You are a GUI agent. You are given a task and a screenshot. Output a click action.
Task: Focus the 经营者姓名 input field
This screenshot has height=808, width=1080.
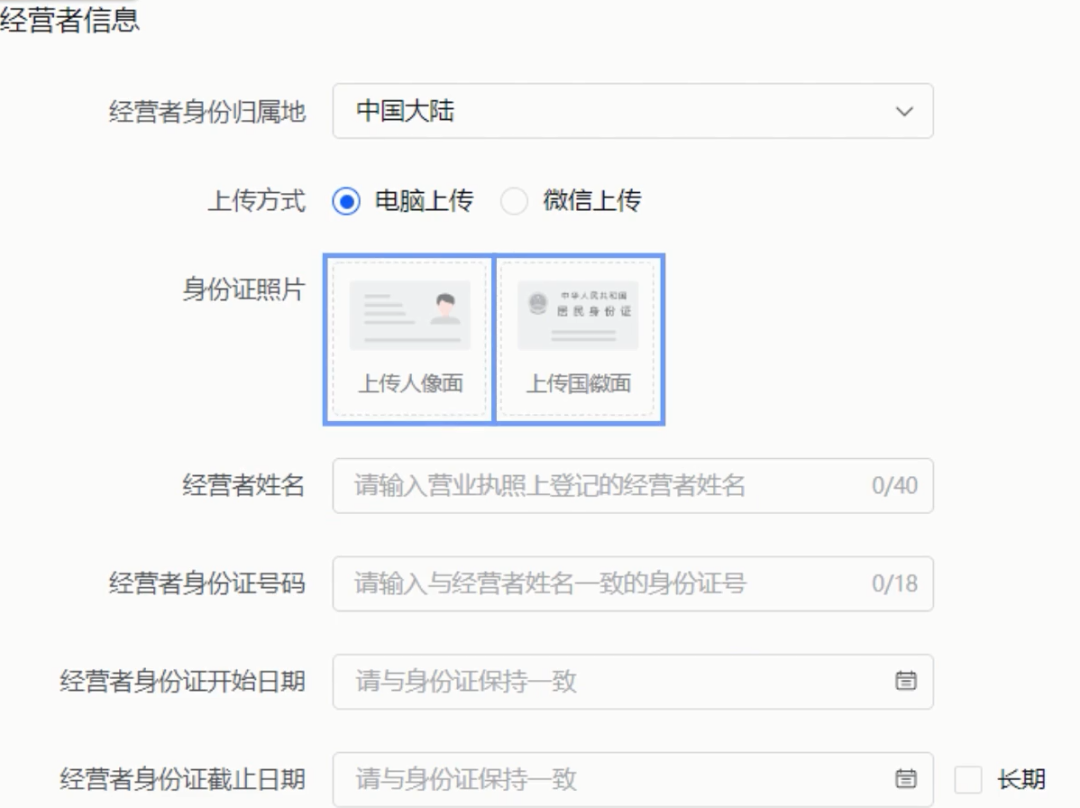pos(633,486)
